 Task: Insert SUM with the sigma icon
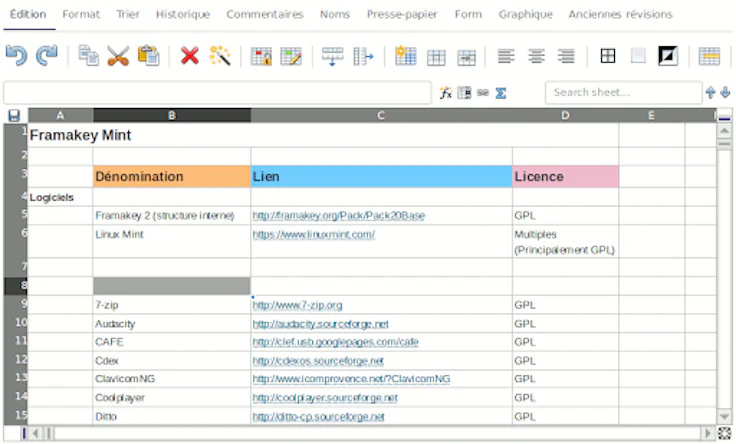(x=501, y=93)
